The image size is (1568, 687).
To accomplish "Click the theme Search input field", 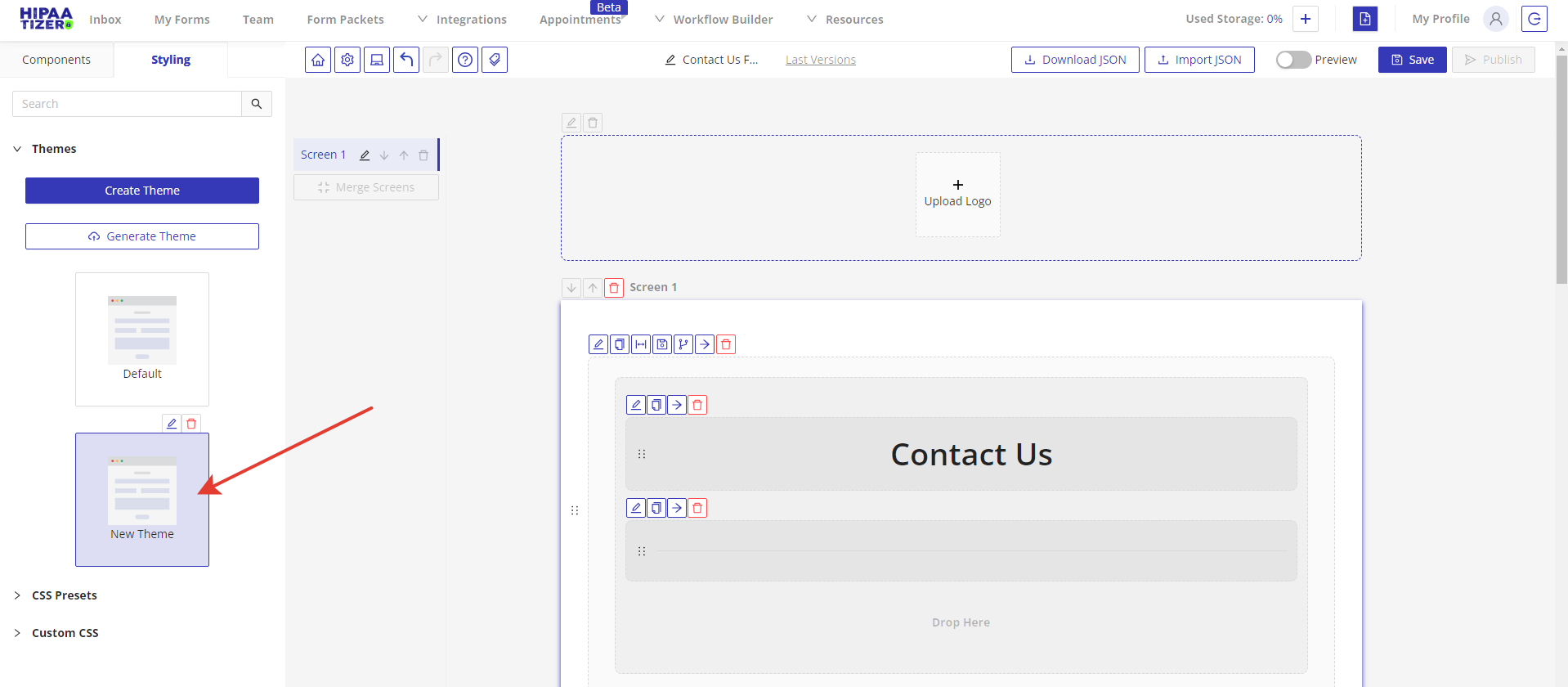I will [127, 104].
